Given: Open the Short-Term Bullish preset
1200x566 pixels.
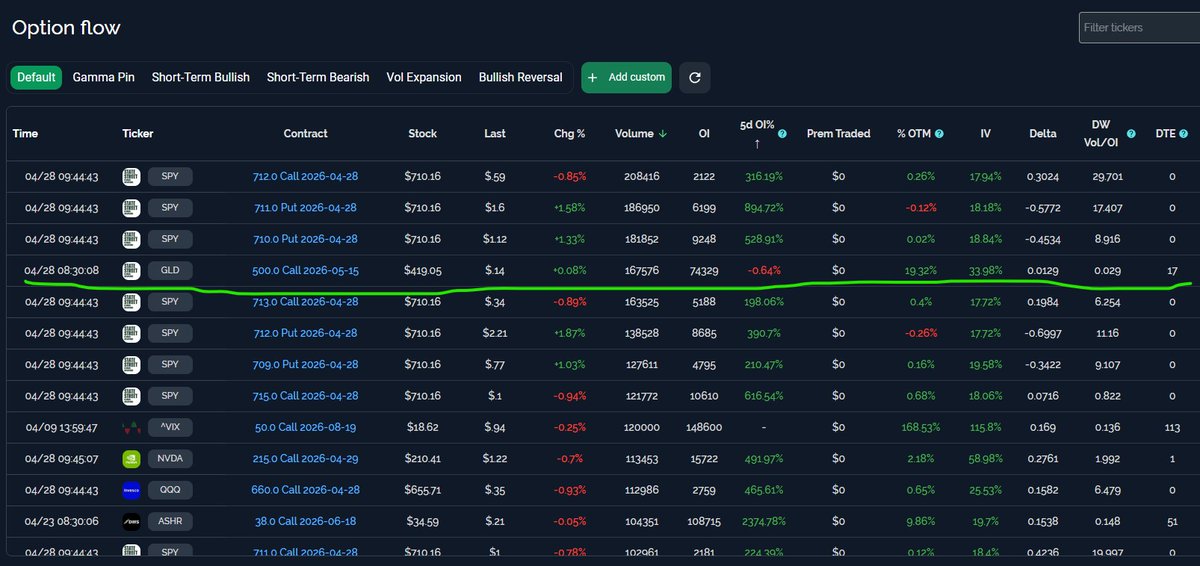Looking at the screenshot, I should tap(201, 77).
